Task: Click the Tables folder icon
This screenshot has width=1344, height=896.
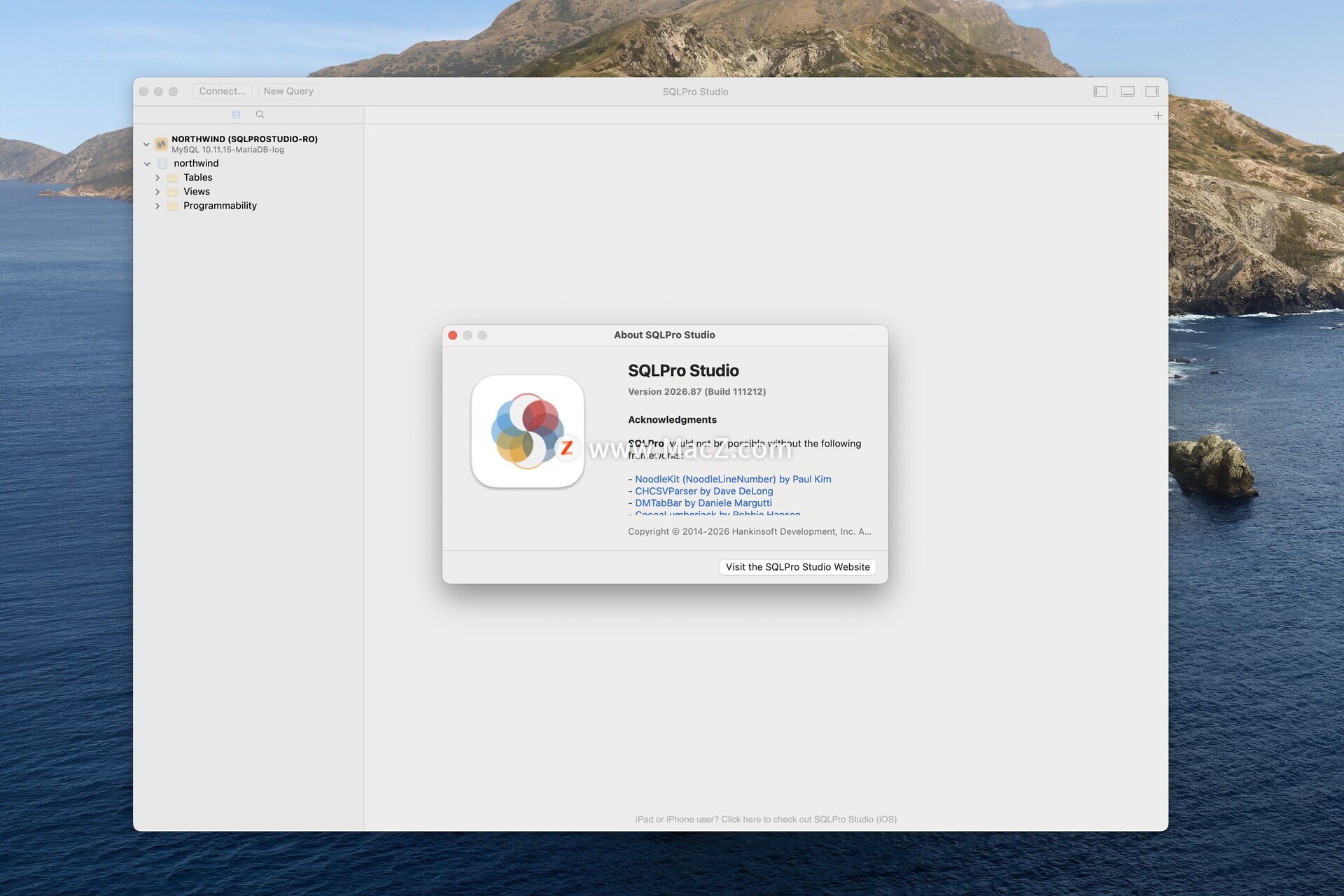Action: click(x=173, y=178)
